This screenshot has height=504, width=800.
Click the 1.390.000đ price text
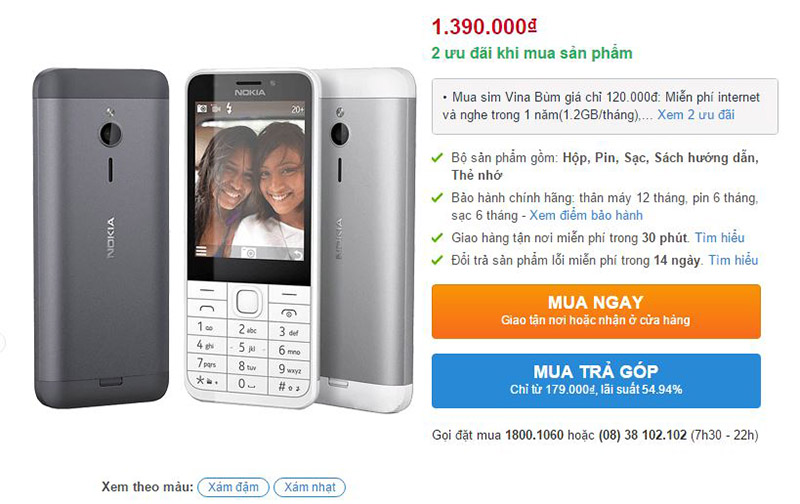click(484, 27)
